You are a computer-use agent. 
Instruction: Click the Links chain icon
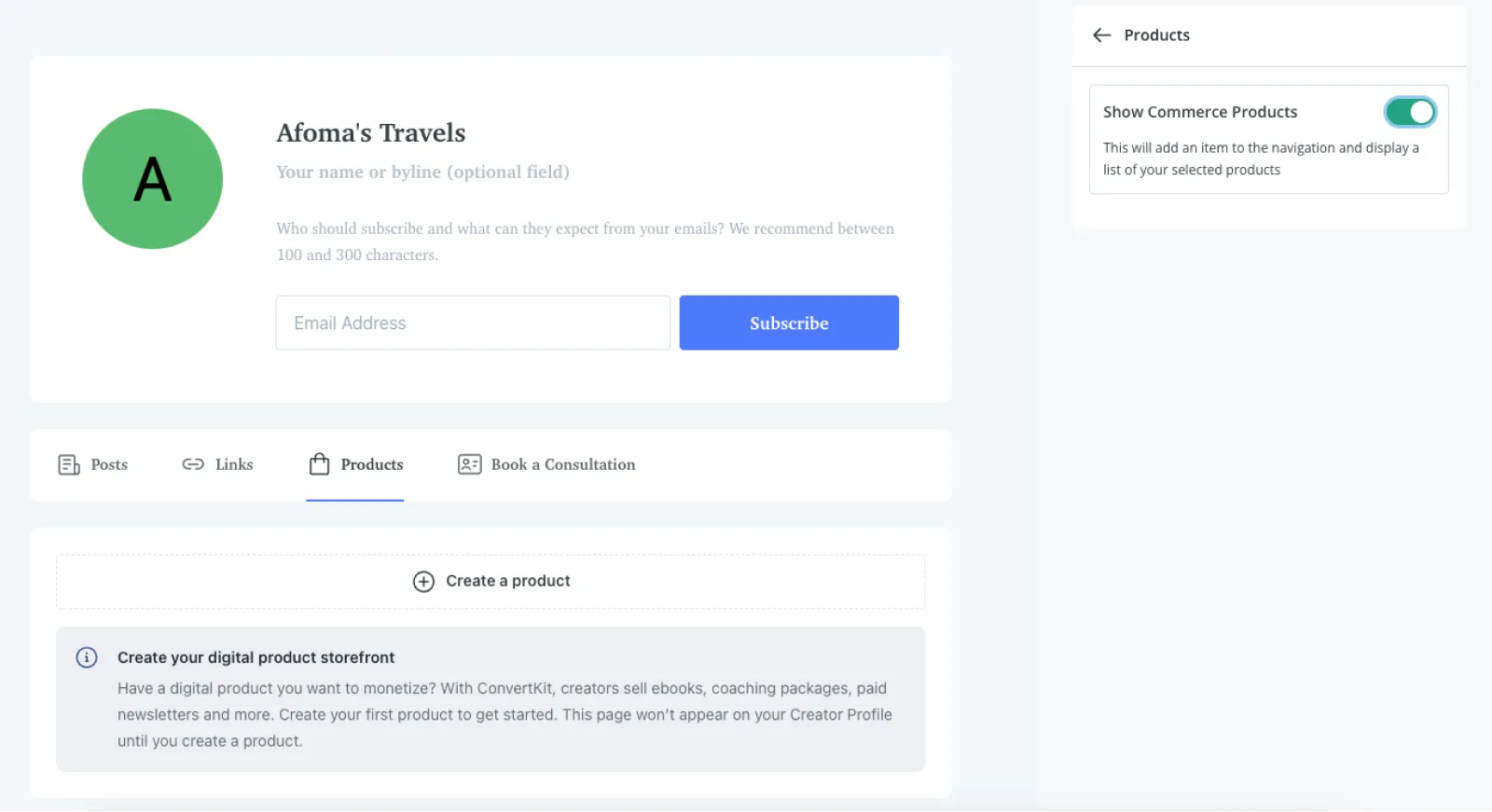point(193,464)
